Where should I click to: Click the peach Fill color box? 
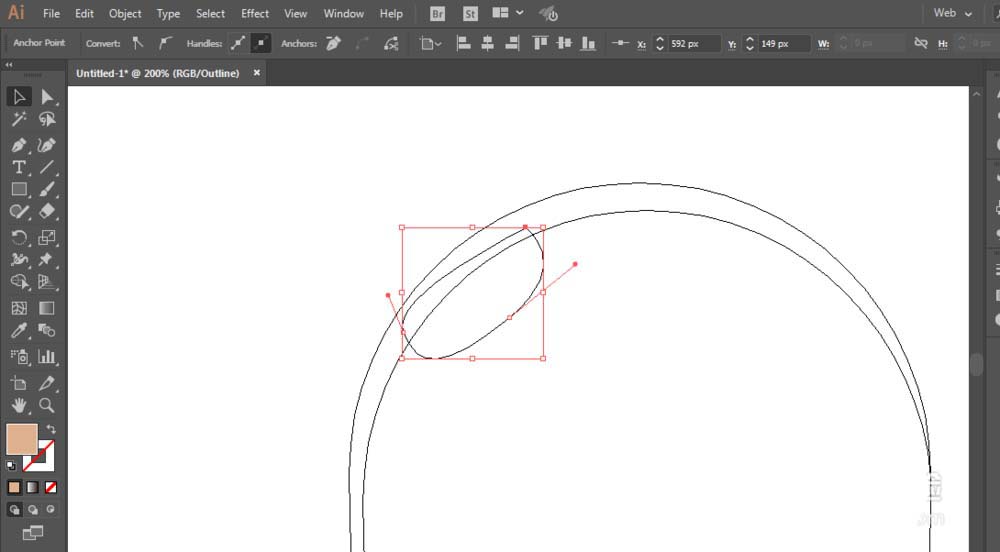tap(22, 439)
